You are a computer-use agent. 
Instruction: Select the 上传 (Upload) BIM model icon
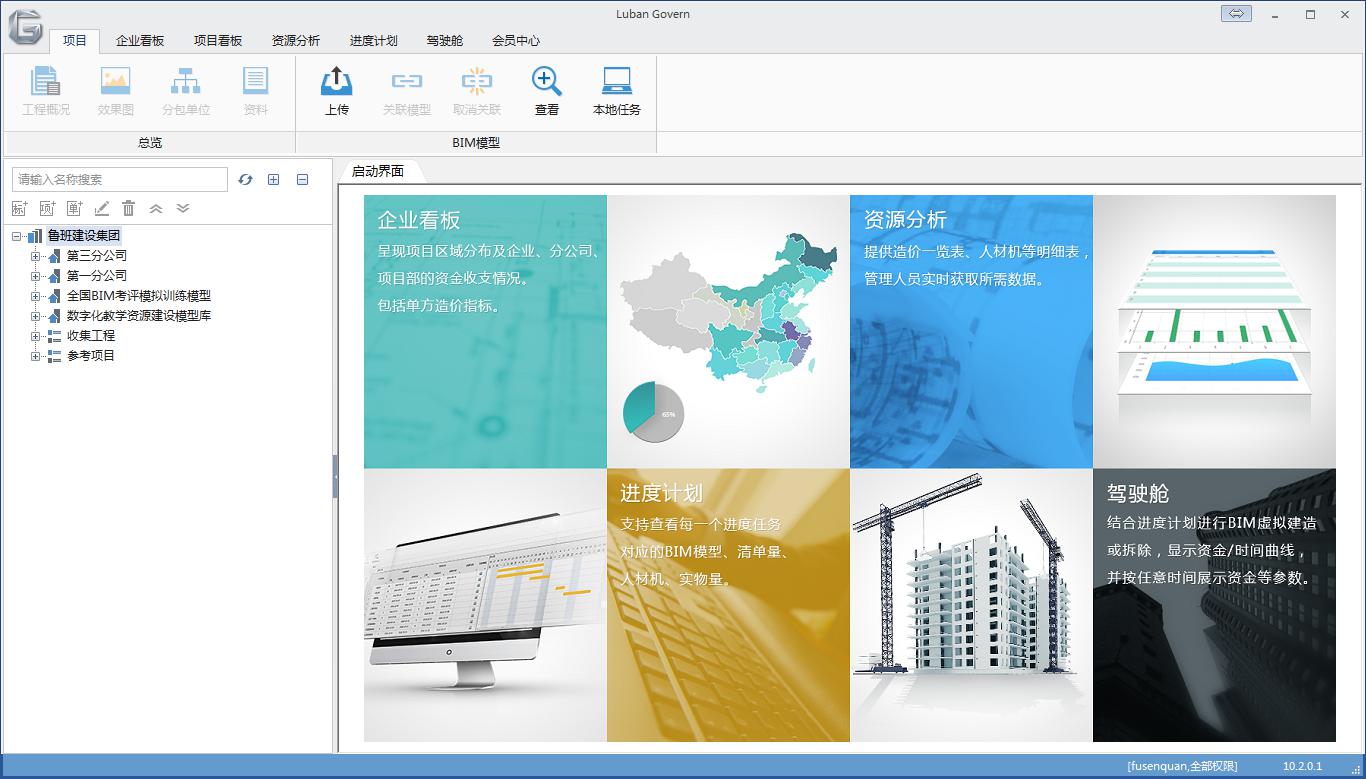pos(336,90)
